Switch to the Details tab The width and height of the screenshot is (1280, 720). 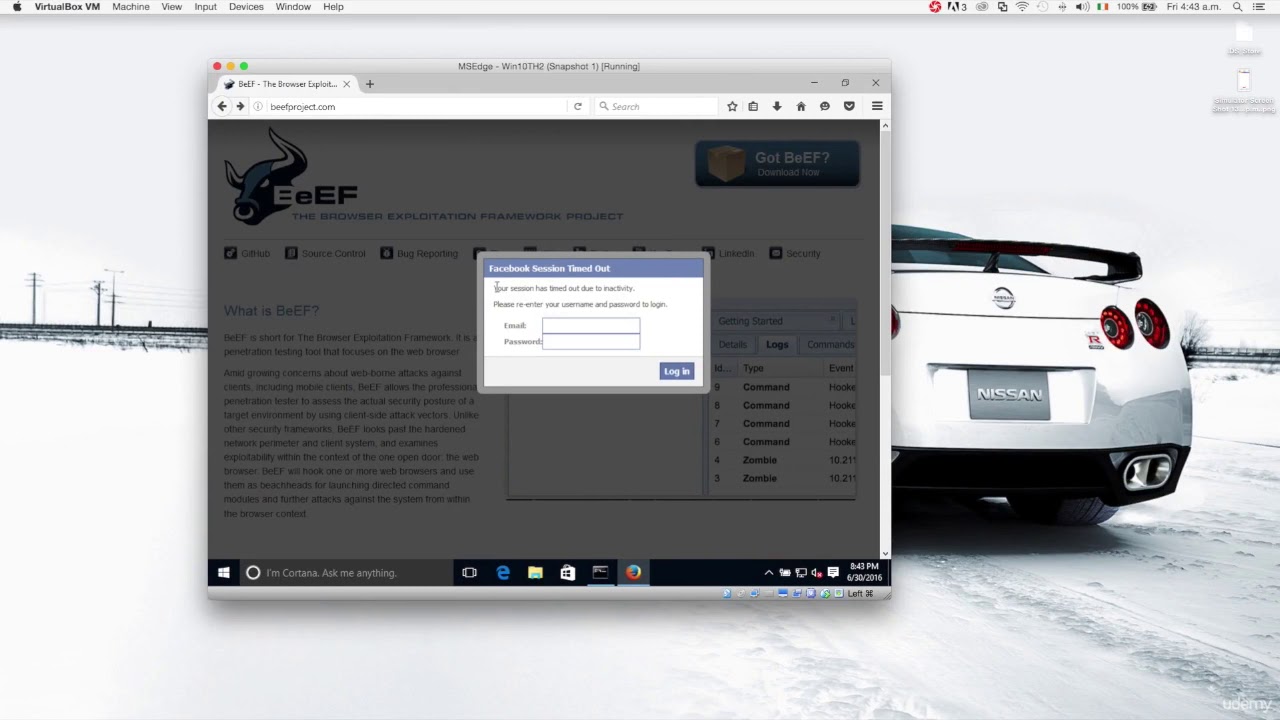[732, 344]
